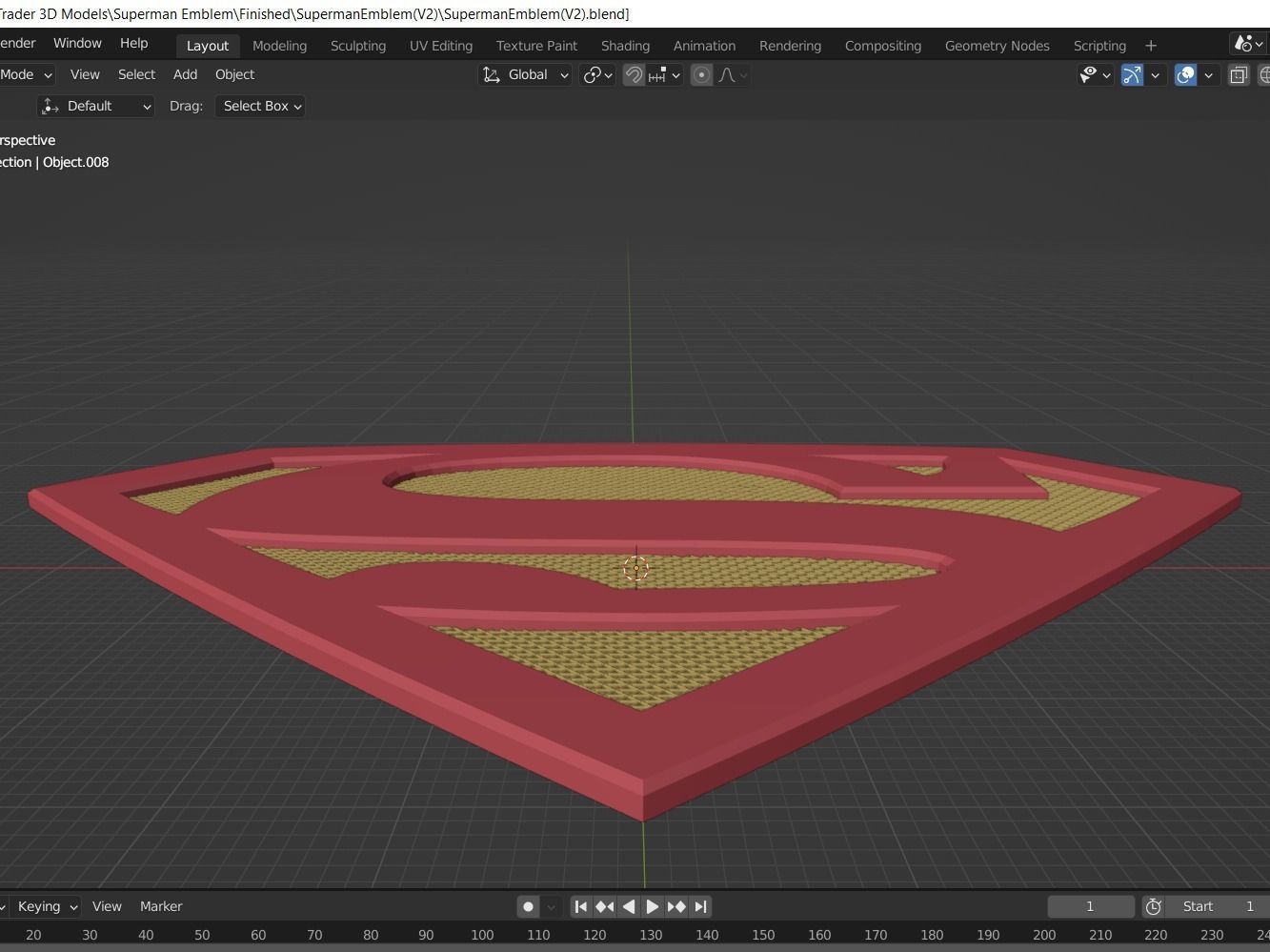Open the Object menu
Image resolution: width=1270 pixels, height=952 pixels.
[x=234, y=74]
